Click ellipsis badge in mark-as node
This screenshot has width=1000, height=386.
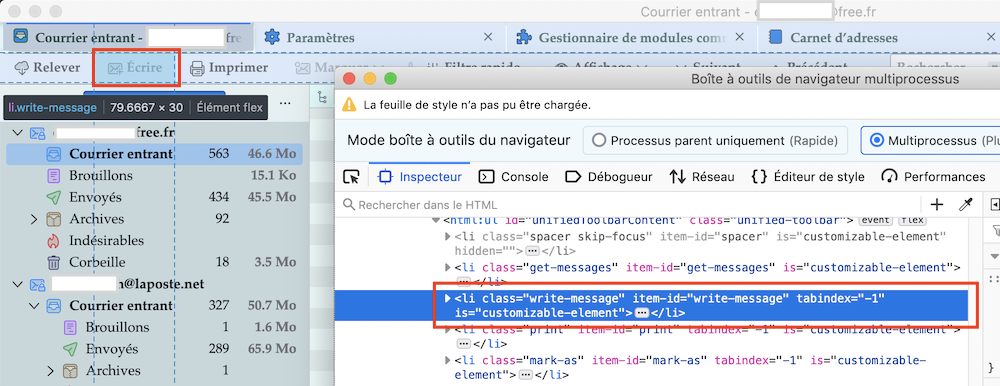pyautogui.click(x=527, y=375)
